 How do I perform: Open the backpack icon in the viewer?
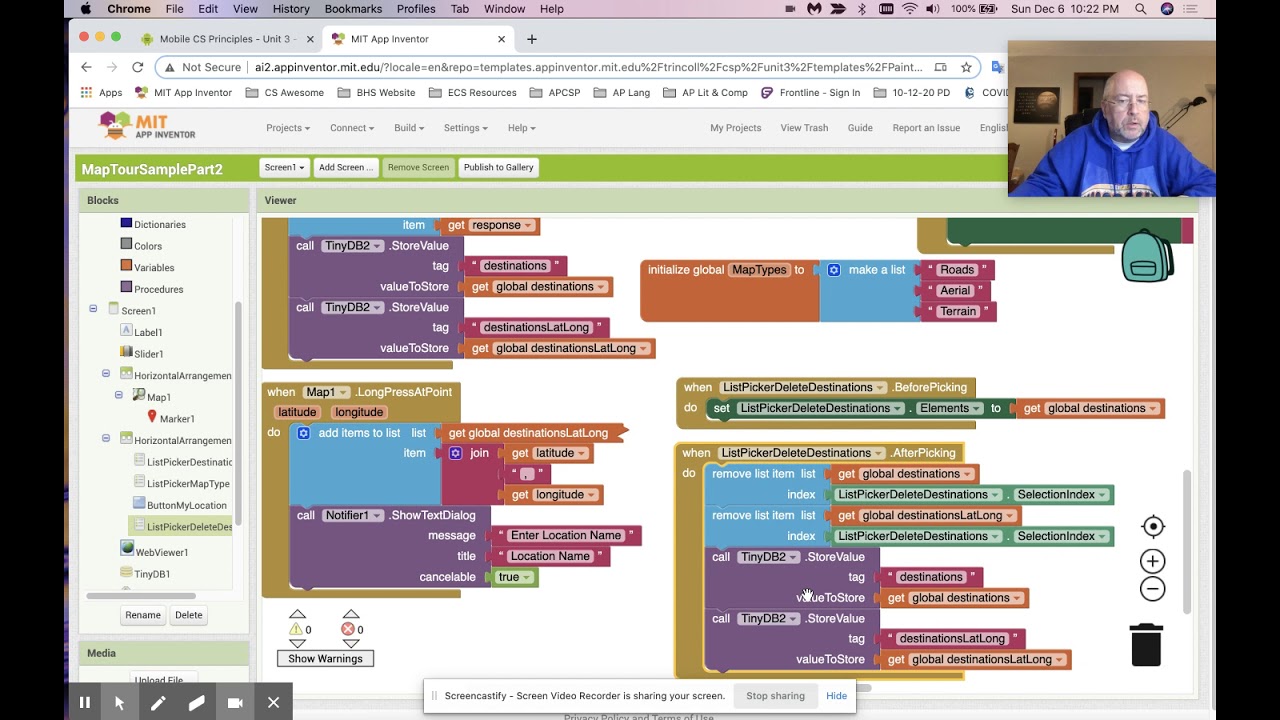pos(1147,256)
